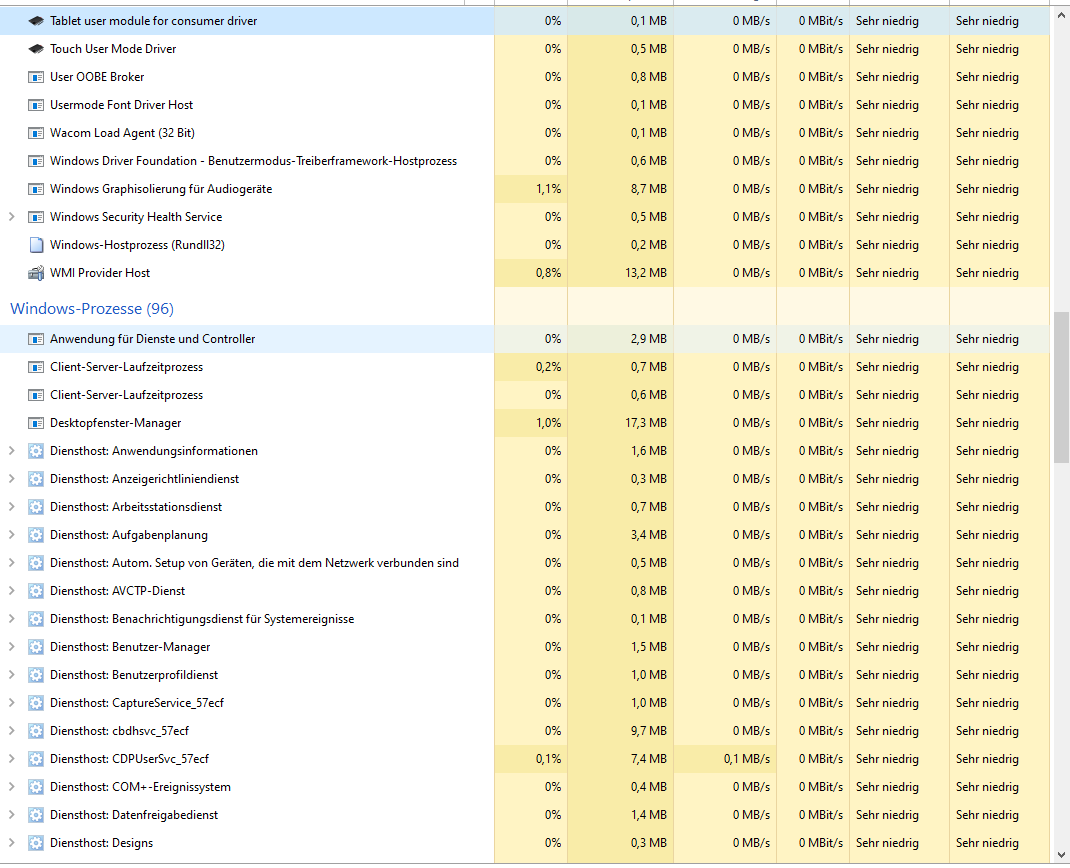The height and width of the screenshot is (868, 1070).
Task: Select the first Client-Server-Laufzeitprozess row with 0,2% CPU
Action: click(525, 367)
